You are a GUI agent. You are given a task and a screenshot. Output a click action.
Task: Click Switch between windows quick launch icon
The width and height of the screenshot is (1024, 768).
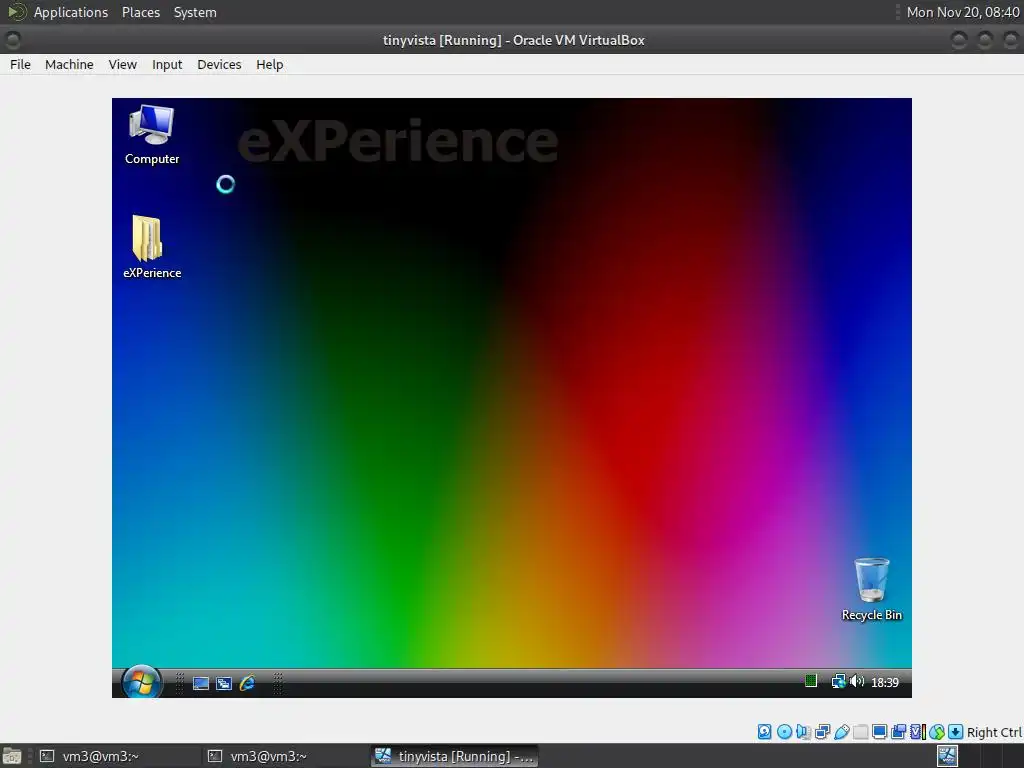tap(224, 683)
